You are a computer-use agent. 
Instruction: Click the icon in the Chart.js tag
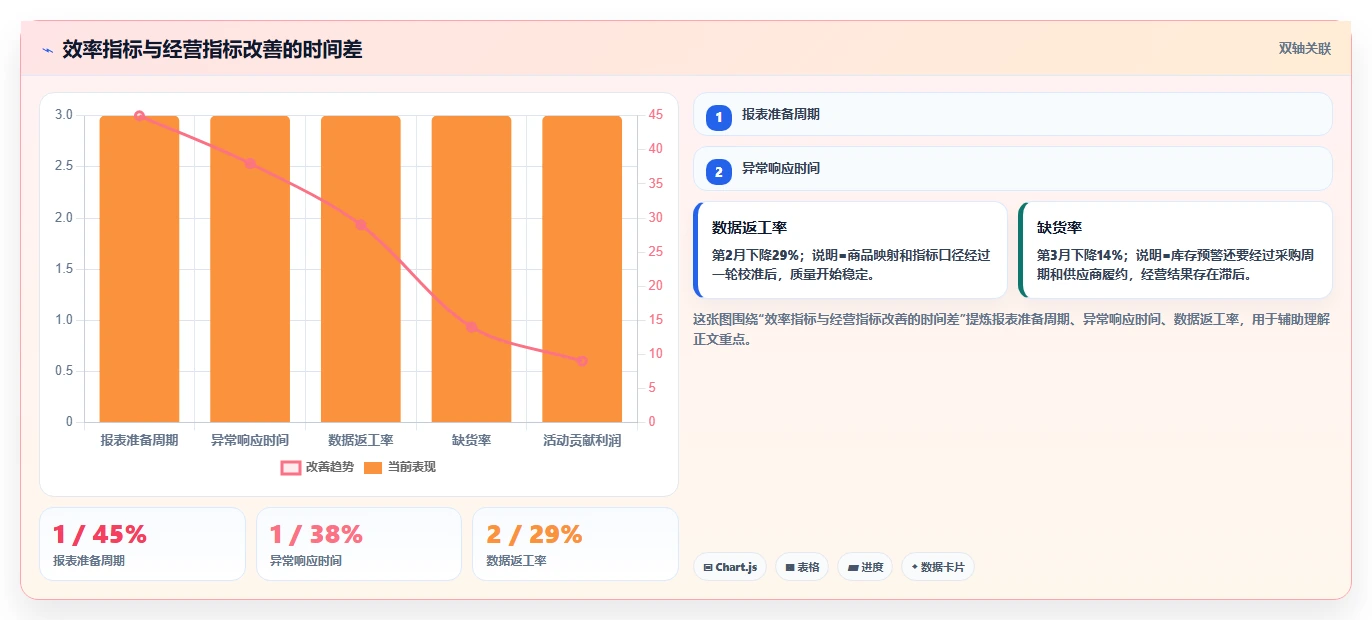(708, 567)
